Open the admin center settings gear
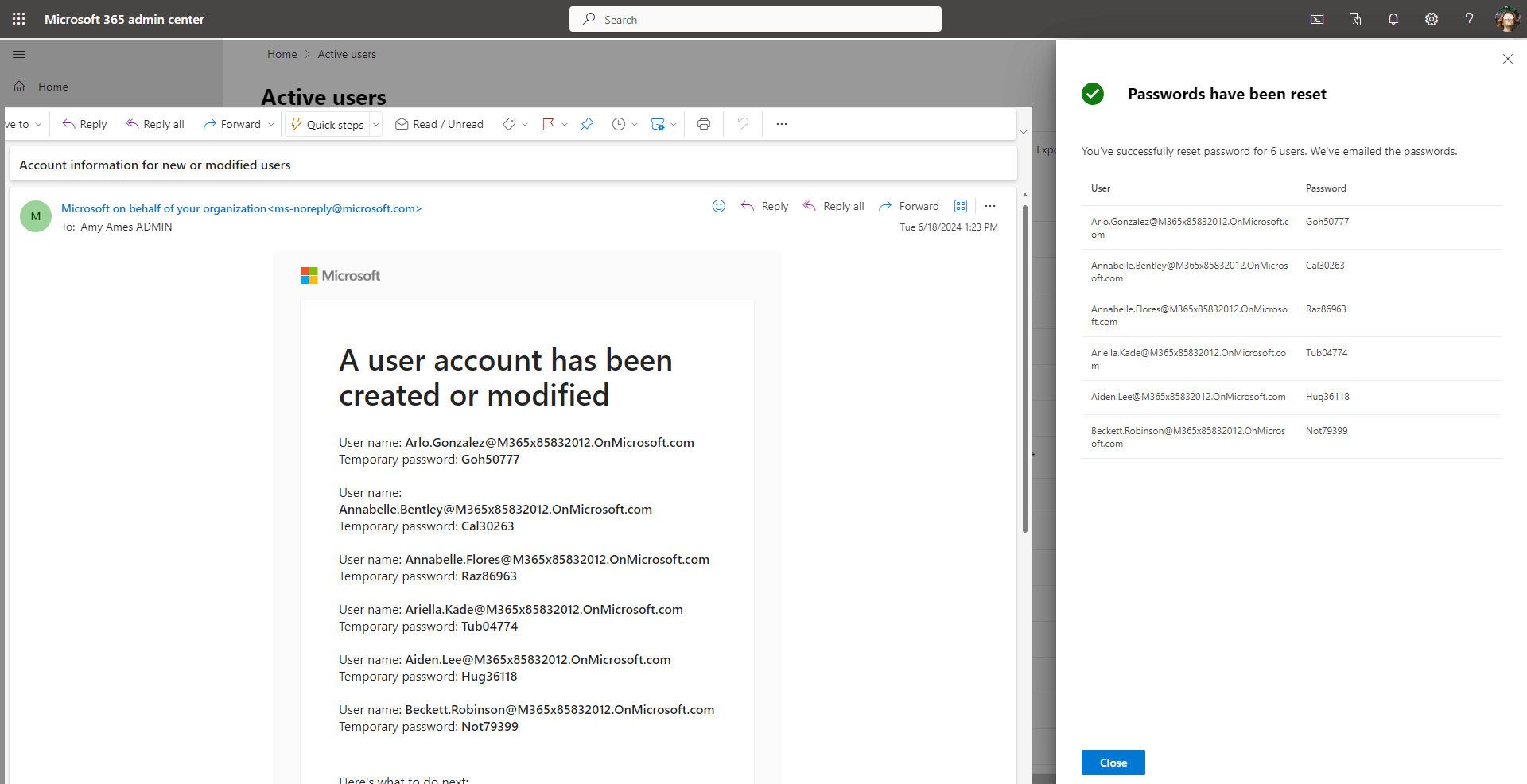The width and height of the screenshot is (1527, 784). tap(1432, 18)
